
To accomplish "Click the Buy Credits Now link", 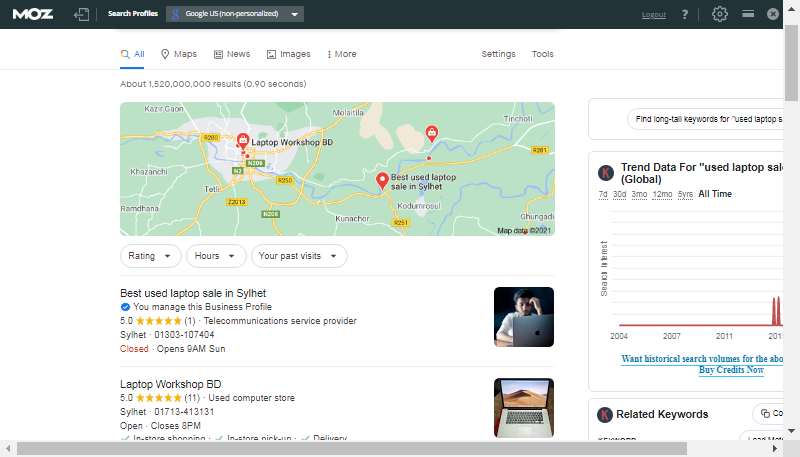I will point(730,370).
